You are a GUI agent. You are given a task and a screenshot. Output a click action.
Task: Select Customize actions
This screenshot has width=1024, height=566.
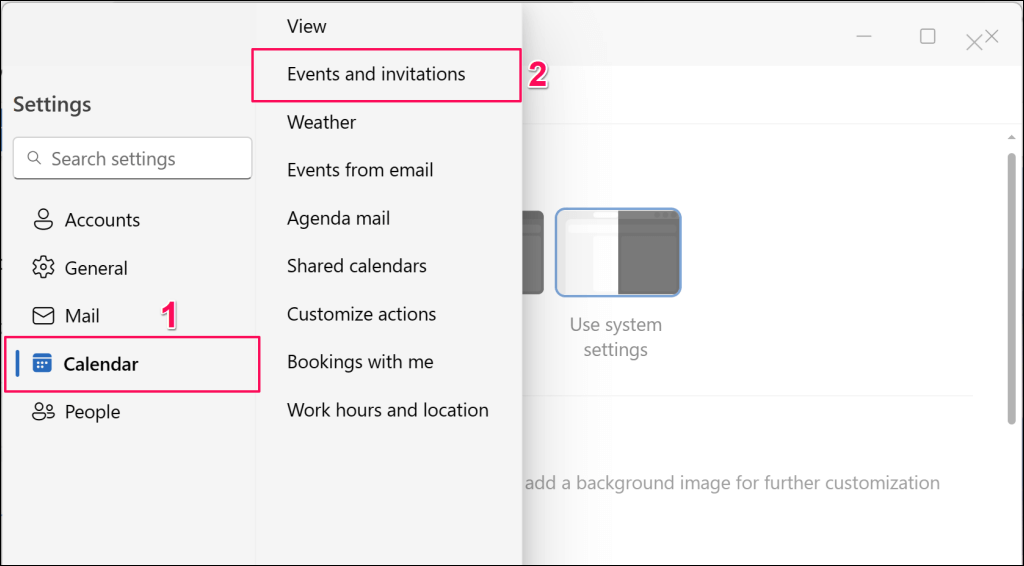[362, 314]
